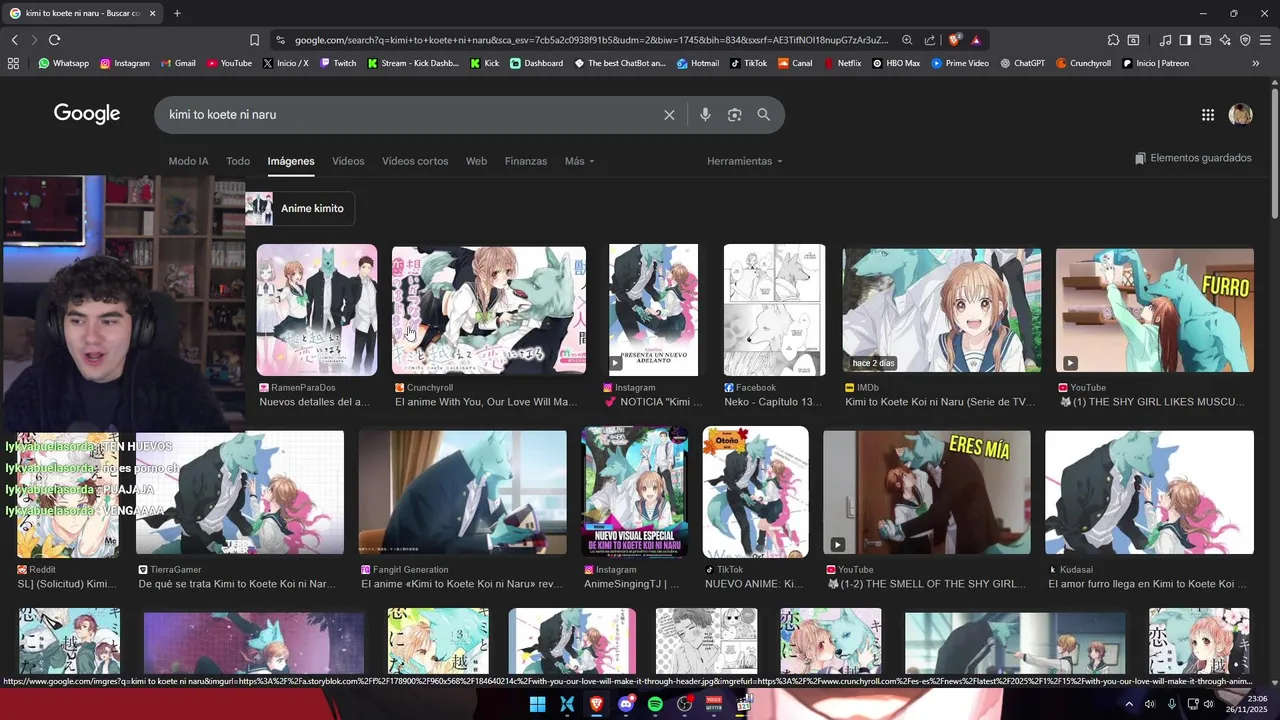Screen dimensions: 1280x720
Task: Click the Anime kimito suggestion chip
Action: click(300, 208)
